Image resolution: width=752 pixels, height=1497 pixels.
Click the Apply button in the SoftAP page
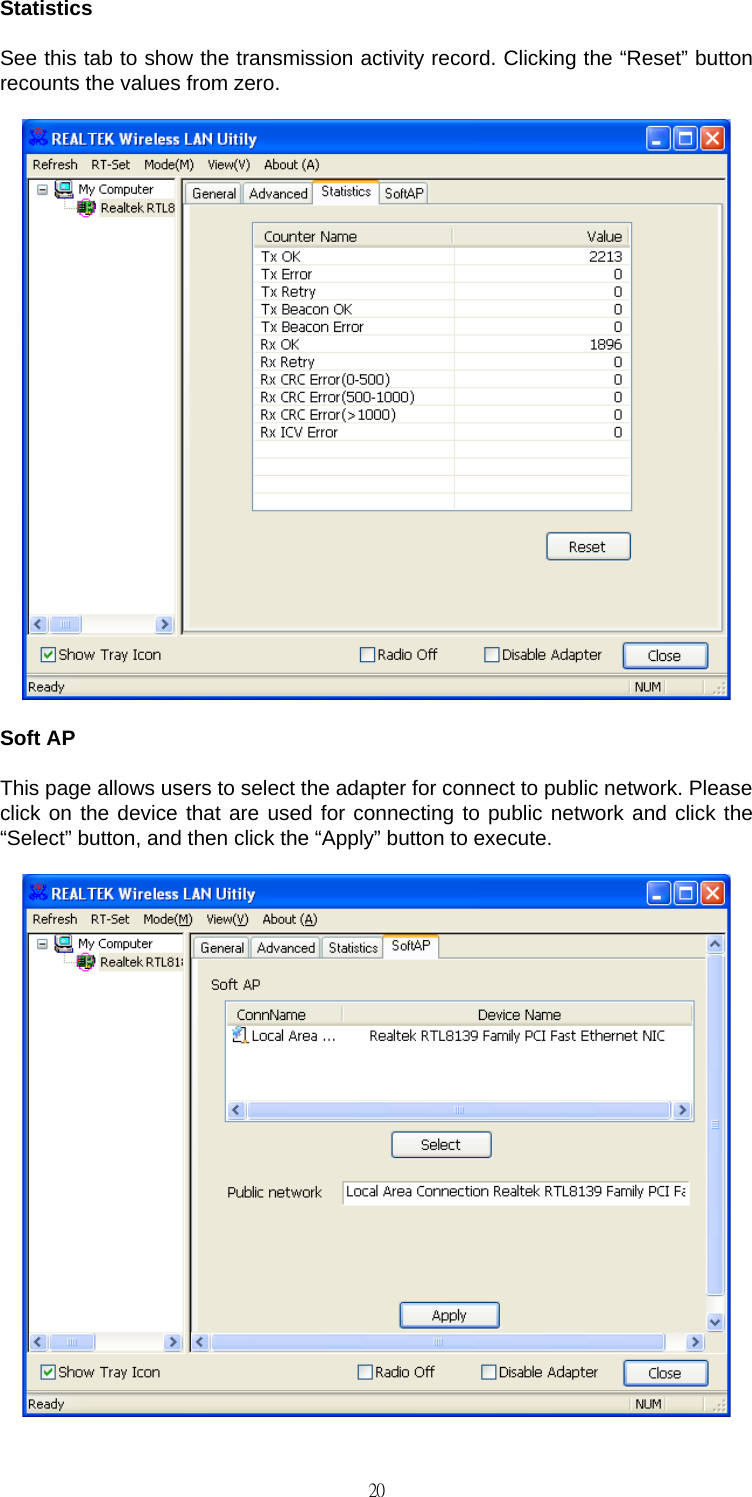coord(449,1315)
